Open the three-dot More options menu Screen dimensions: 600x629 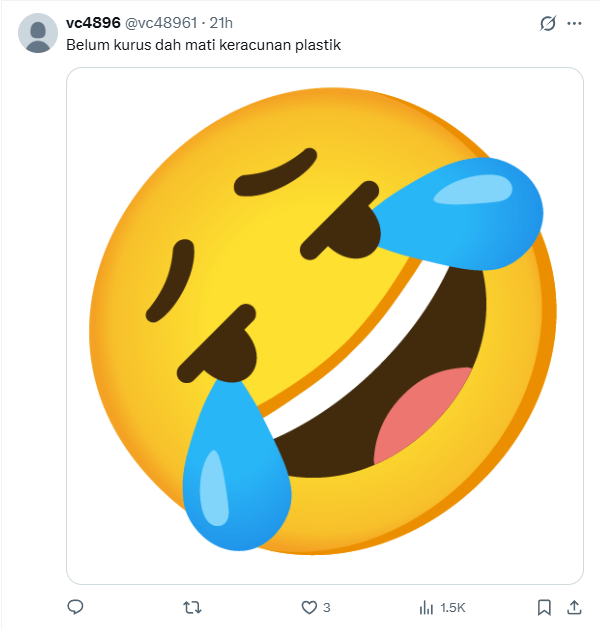pos(574,24)
